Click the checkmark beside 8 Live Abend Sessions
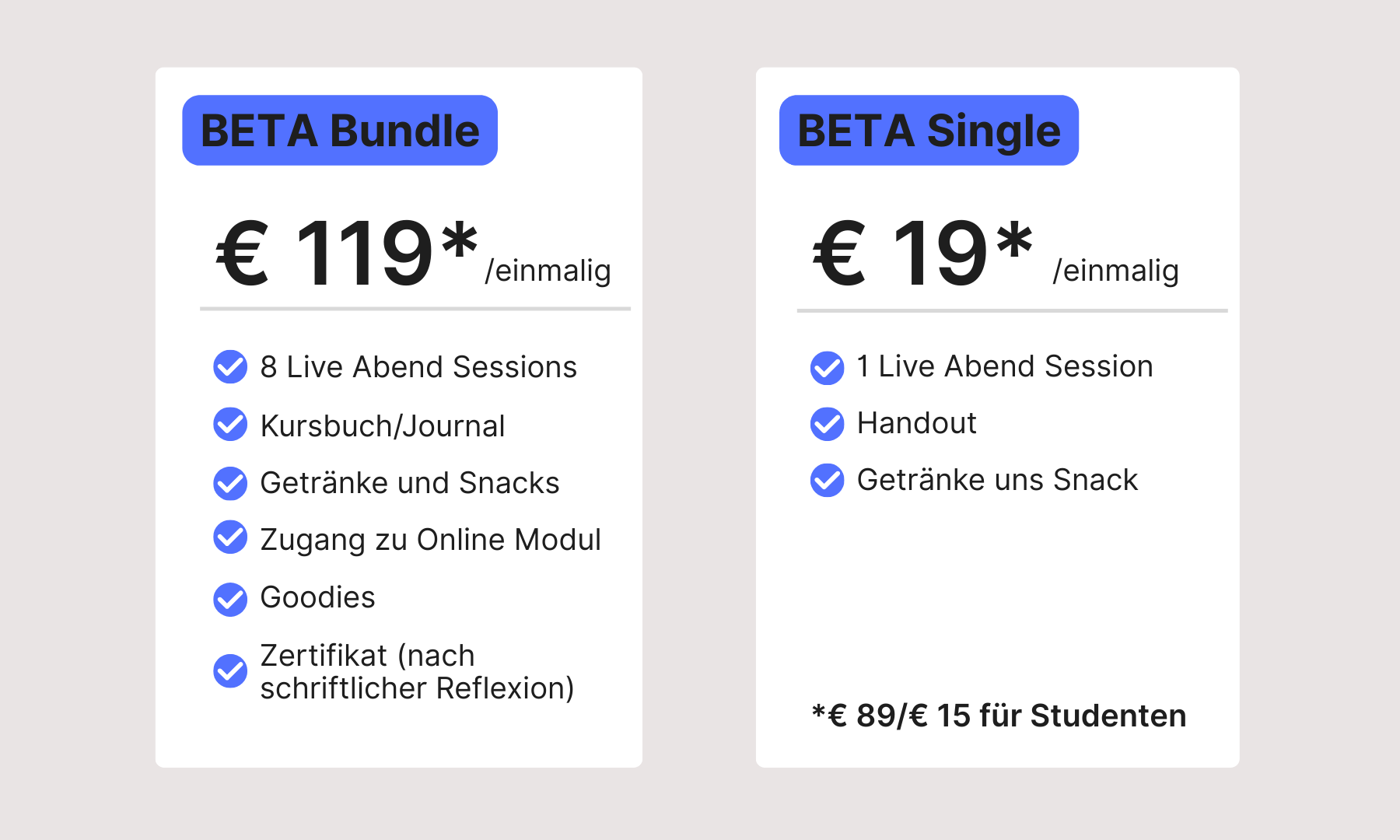The height and width of the screenshot is (840, 1400). [x=230, y=366]
